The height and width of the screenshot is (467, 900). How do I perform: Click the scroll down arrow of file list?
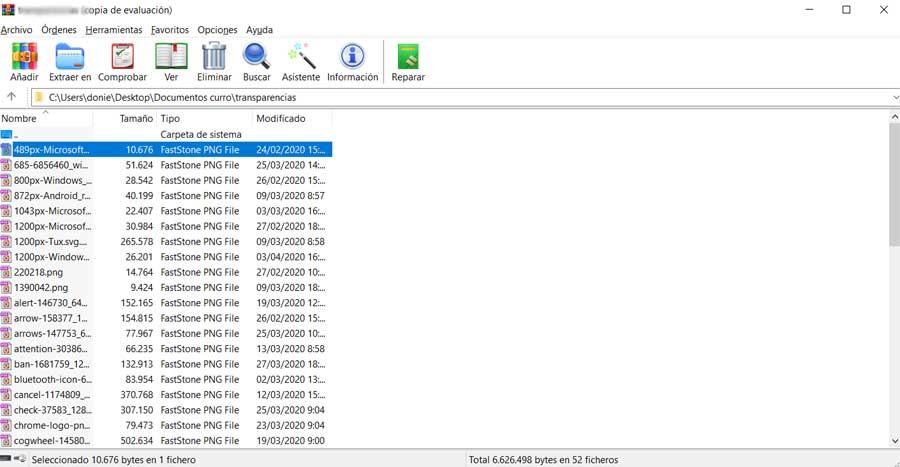(x=894, y=441)
